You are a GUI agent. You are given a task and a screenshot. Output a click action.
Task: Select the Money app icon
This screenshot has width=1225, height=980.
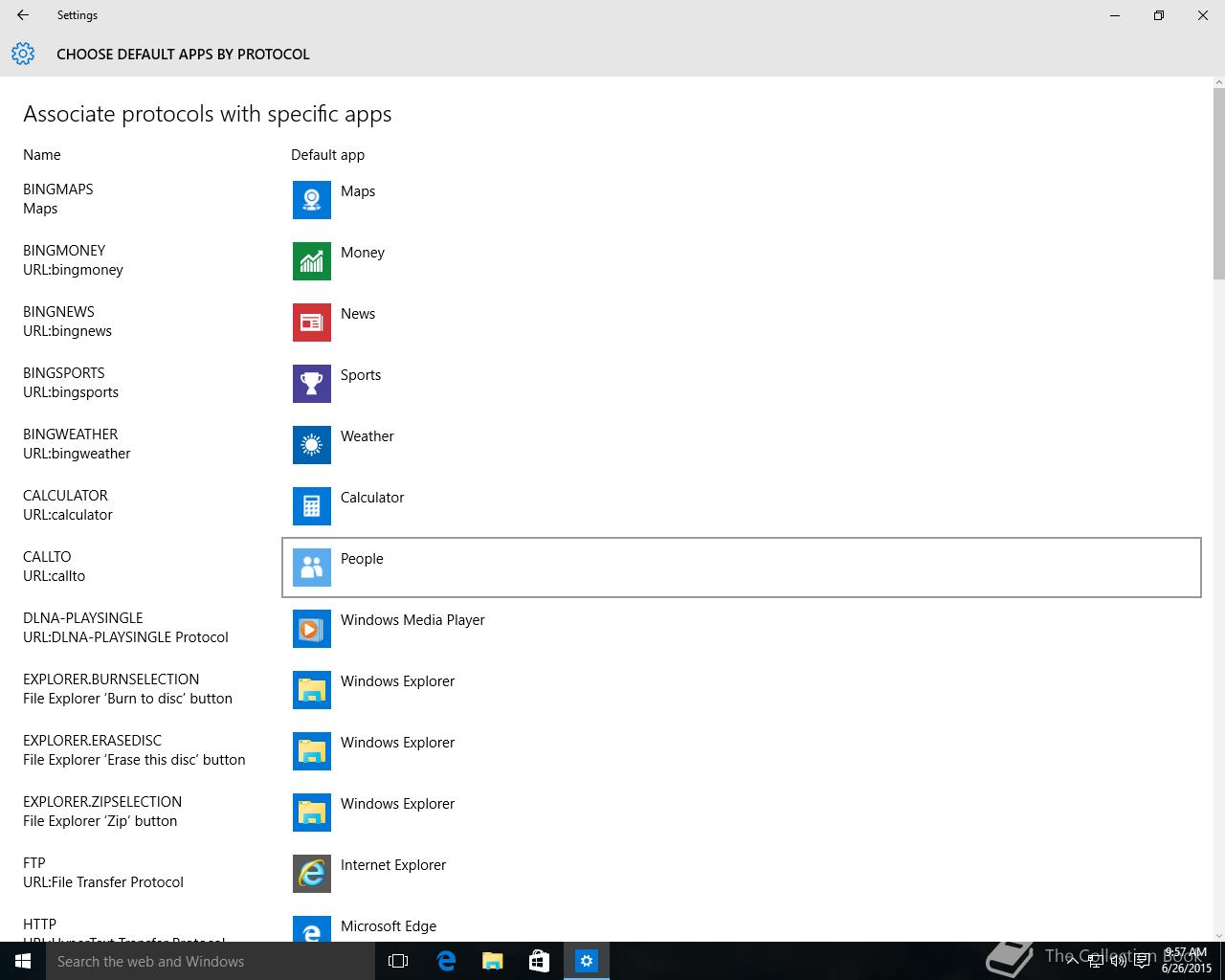coord(311,261)
